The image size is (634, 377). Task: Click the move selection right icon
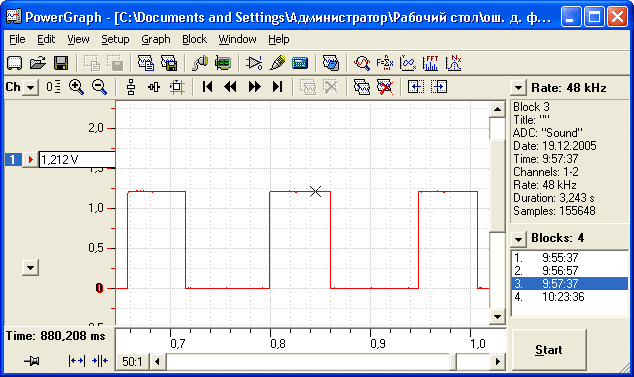pyautogui.click(x=439, y=87)
